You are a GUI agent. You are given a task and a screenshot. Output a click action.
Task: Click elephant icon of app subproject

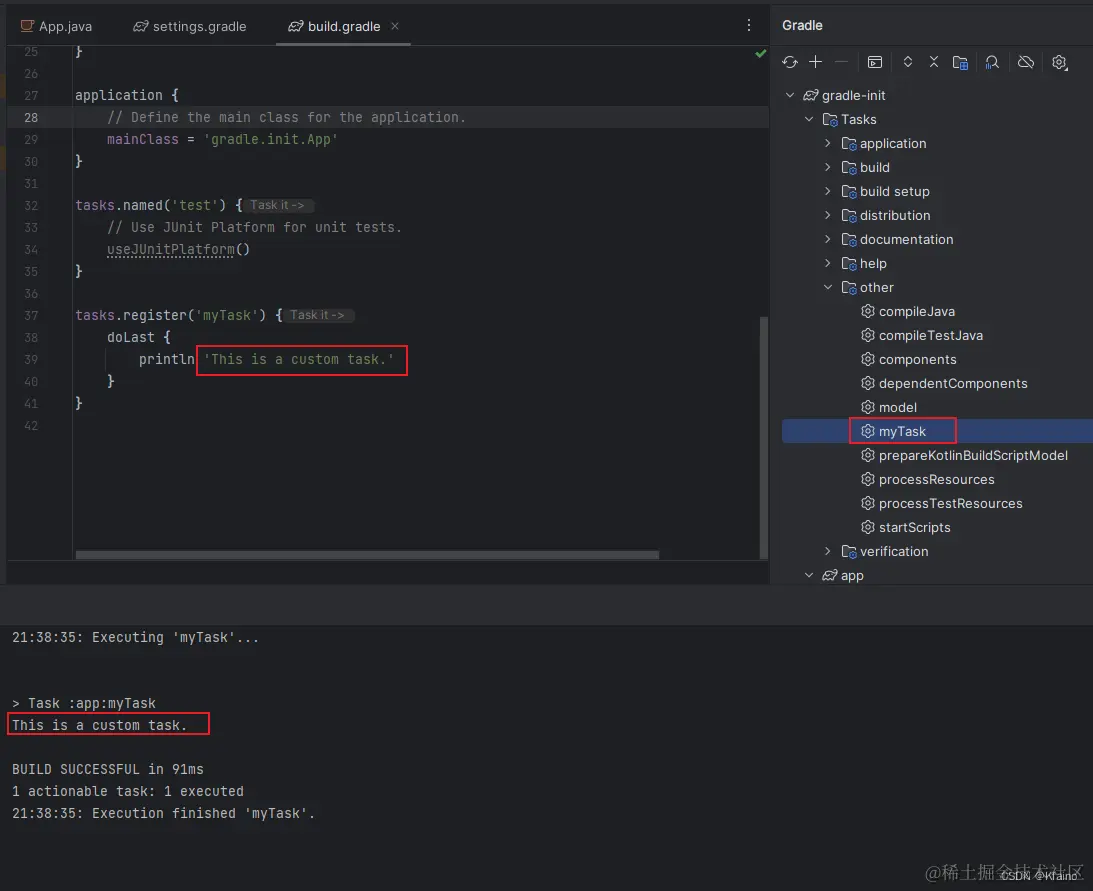pos(830,575)
